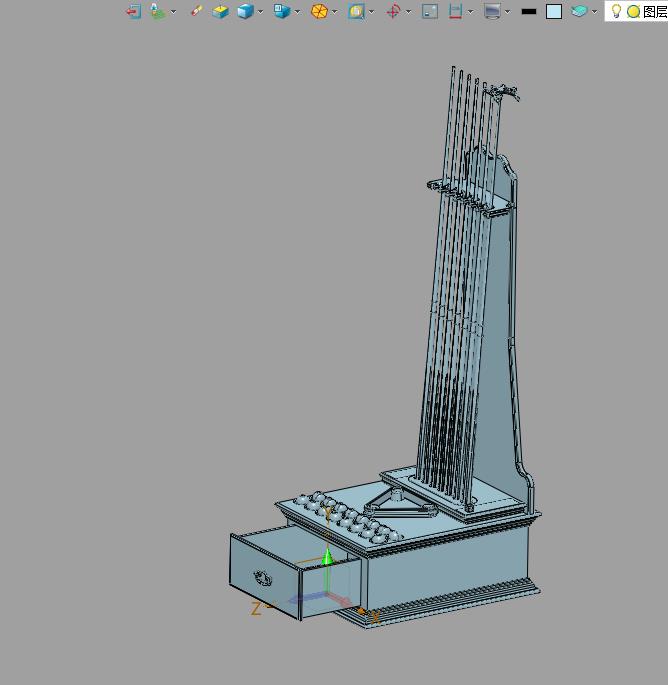This screenshot has width=668, height=685.
Task: Click the teal translucent box icon
Action: point(579,11)
